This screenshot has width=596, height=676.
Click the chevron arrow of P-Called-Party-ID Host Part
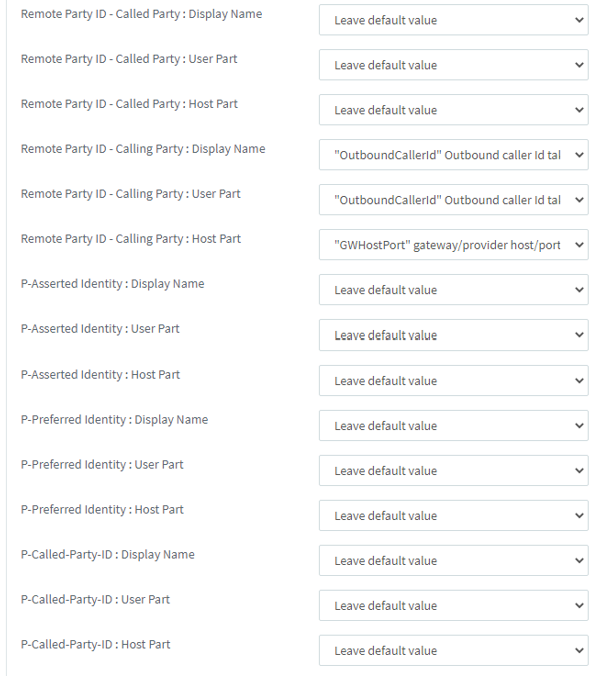click(579, 650)
